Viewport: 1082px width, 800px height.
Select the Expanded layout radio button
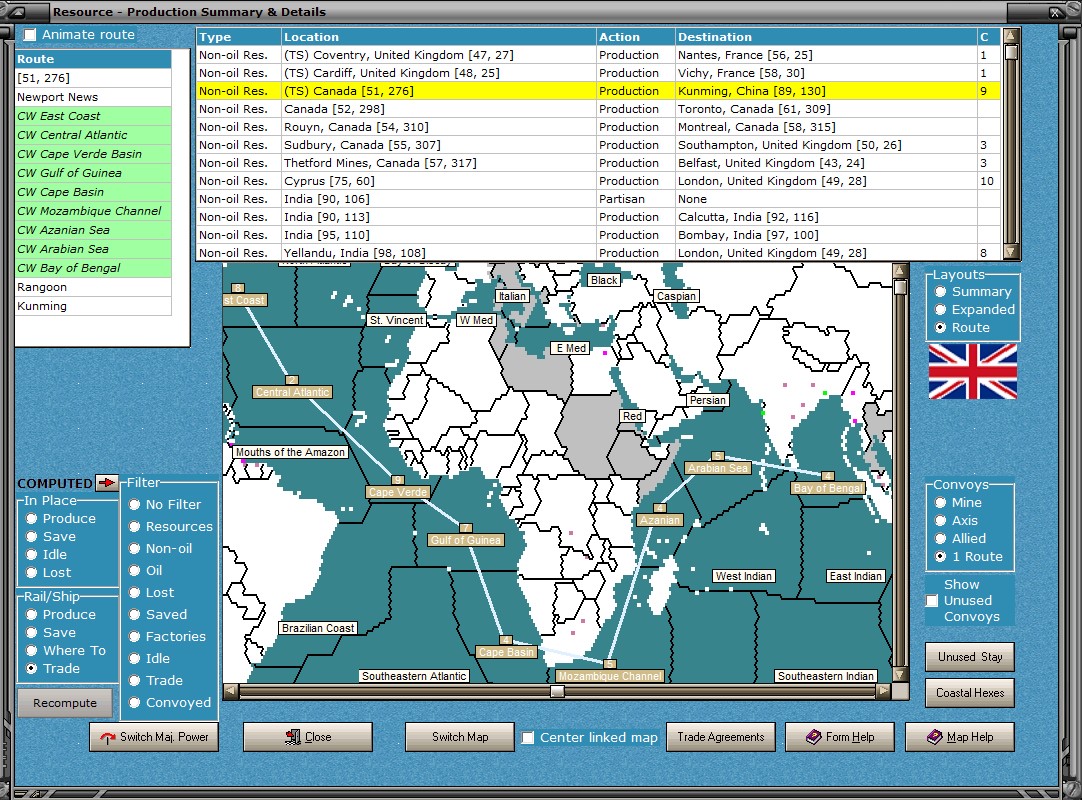[940, 310]
